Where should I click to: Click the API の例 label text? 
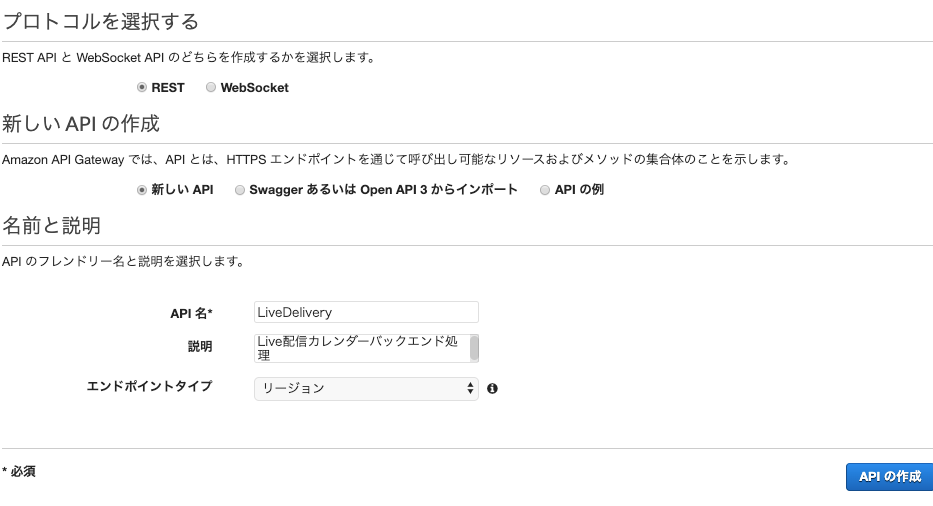[579, 190]
